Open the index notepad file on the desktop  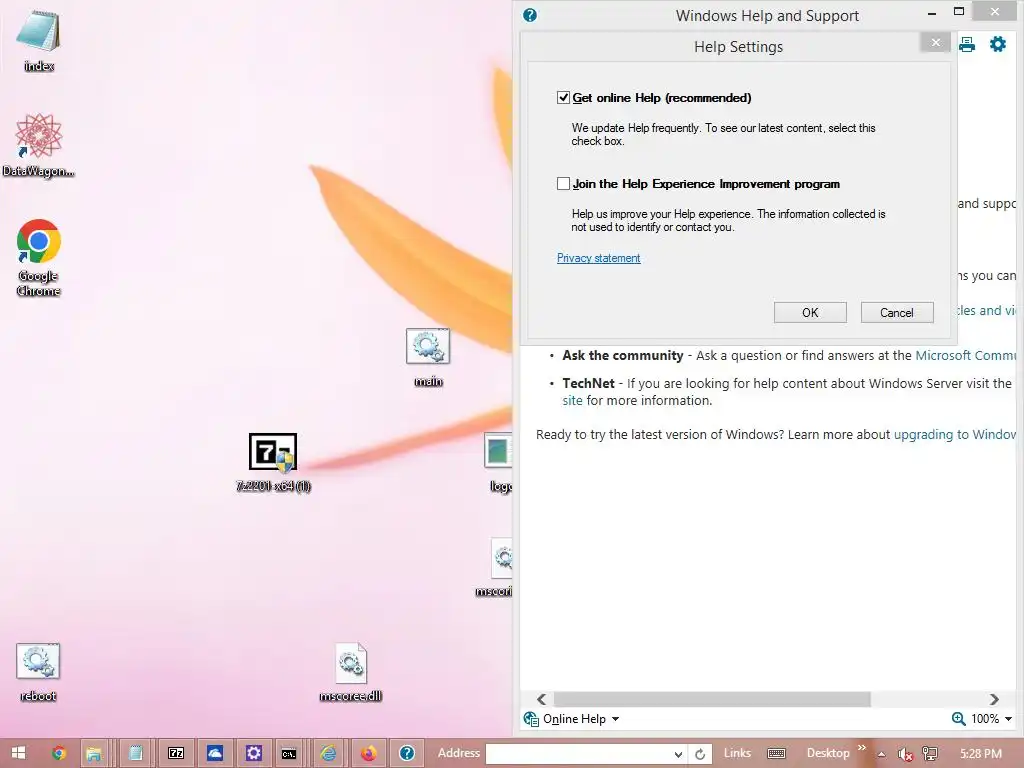(39, 39)
